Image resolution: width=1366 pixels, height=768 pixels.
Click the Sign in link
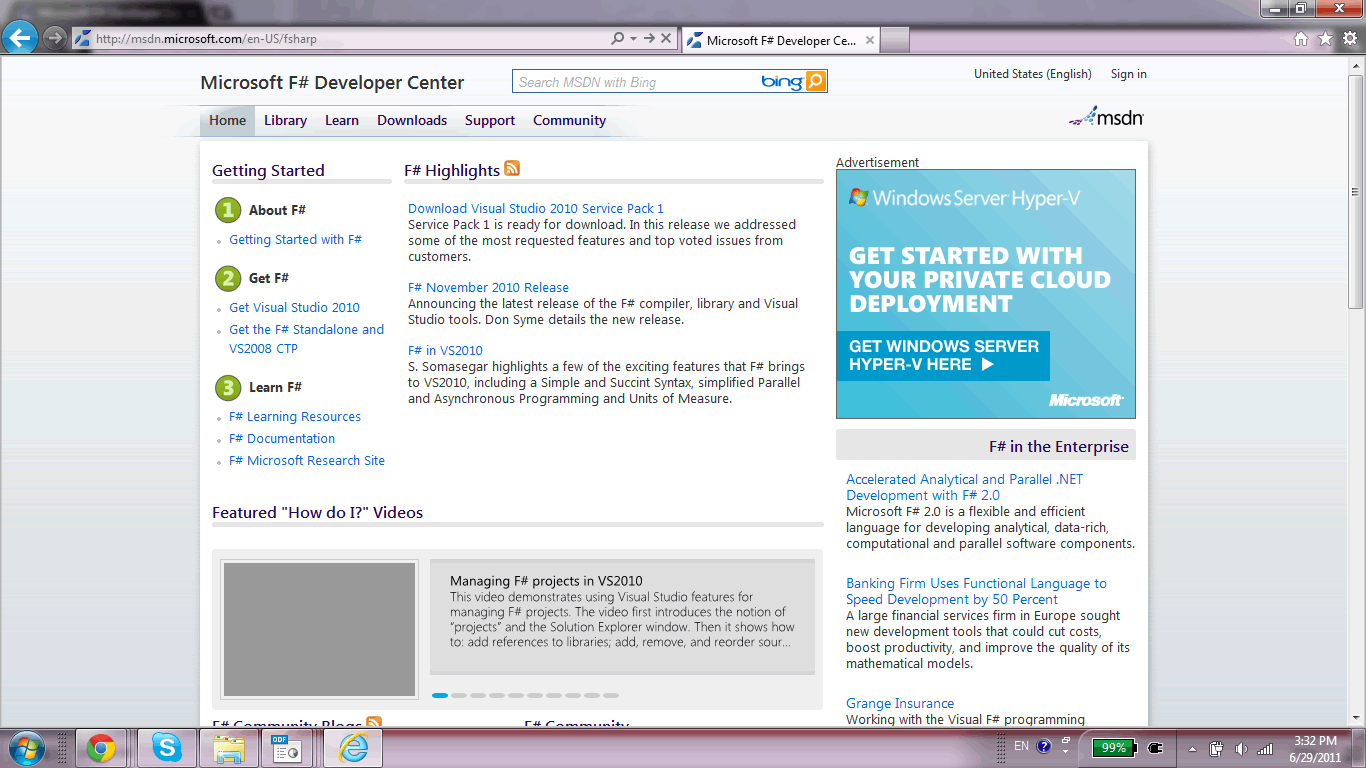click(x=1128, y=74)
